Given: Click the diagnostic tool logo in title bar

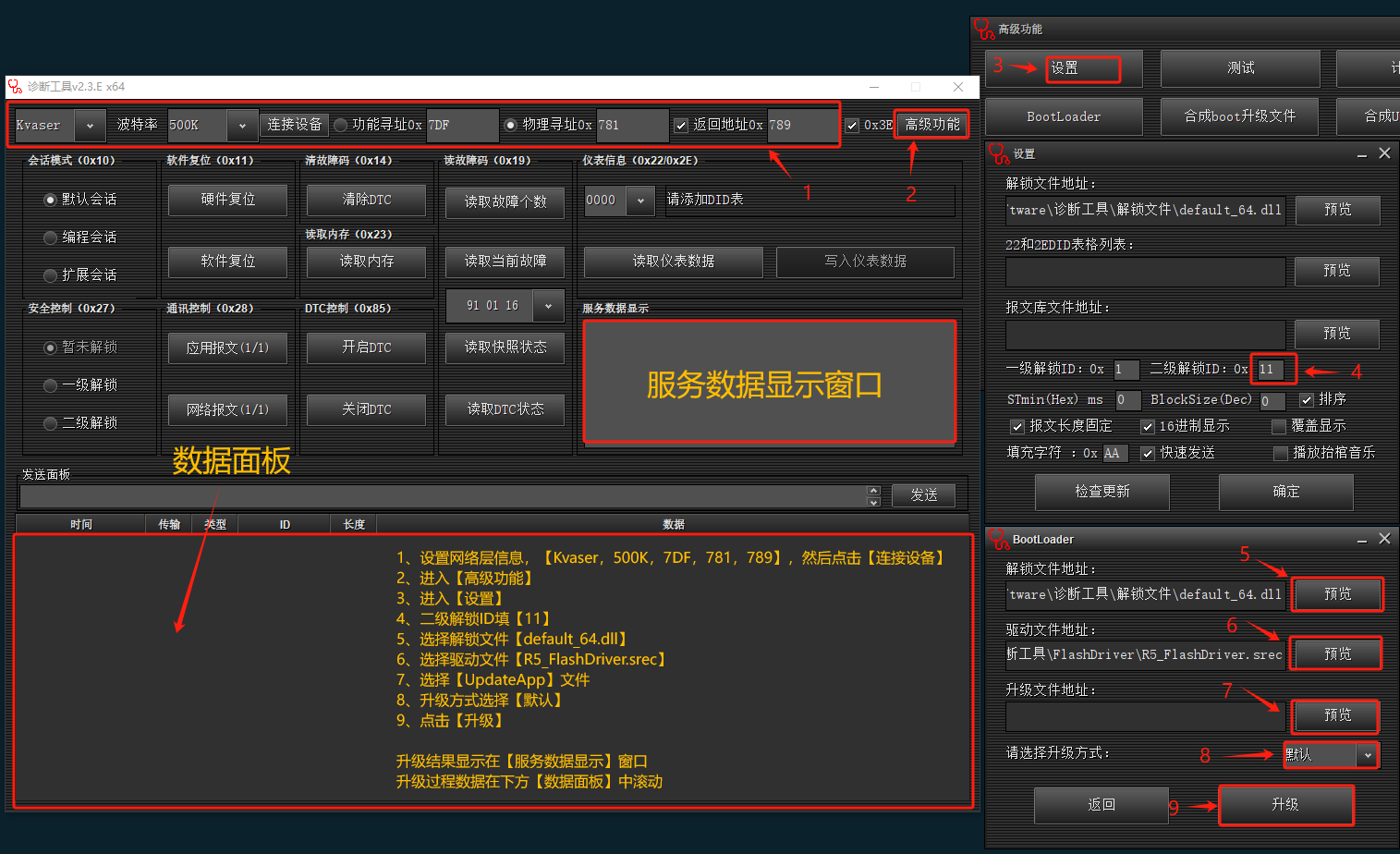Looking at the screenshot, I should pos(15,87).
